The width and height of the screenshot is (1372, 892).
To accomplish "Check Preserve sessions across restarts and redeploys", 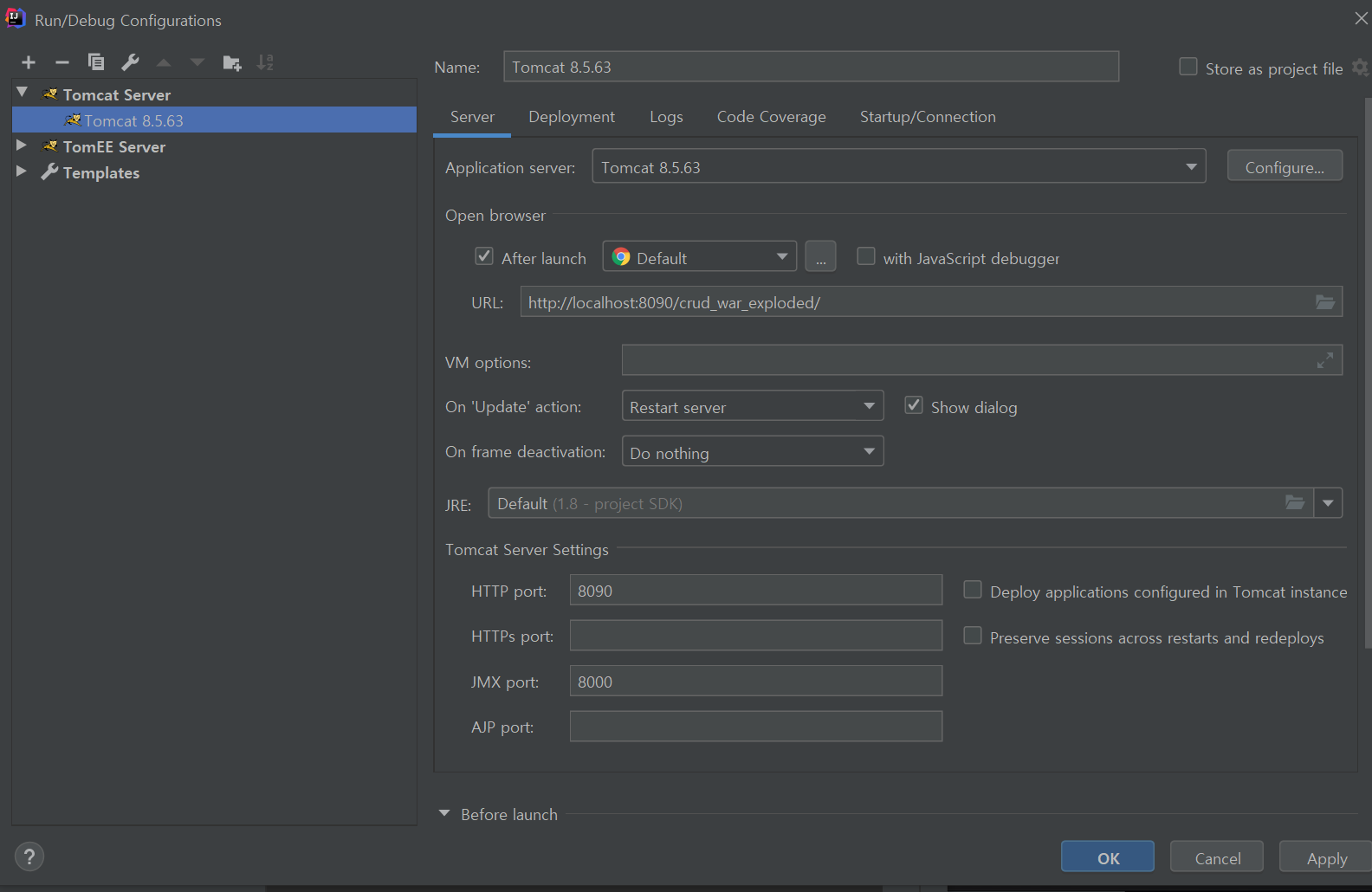I will (x=973, y=636).
